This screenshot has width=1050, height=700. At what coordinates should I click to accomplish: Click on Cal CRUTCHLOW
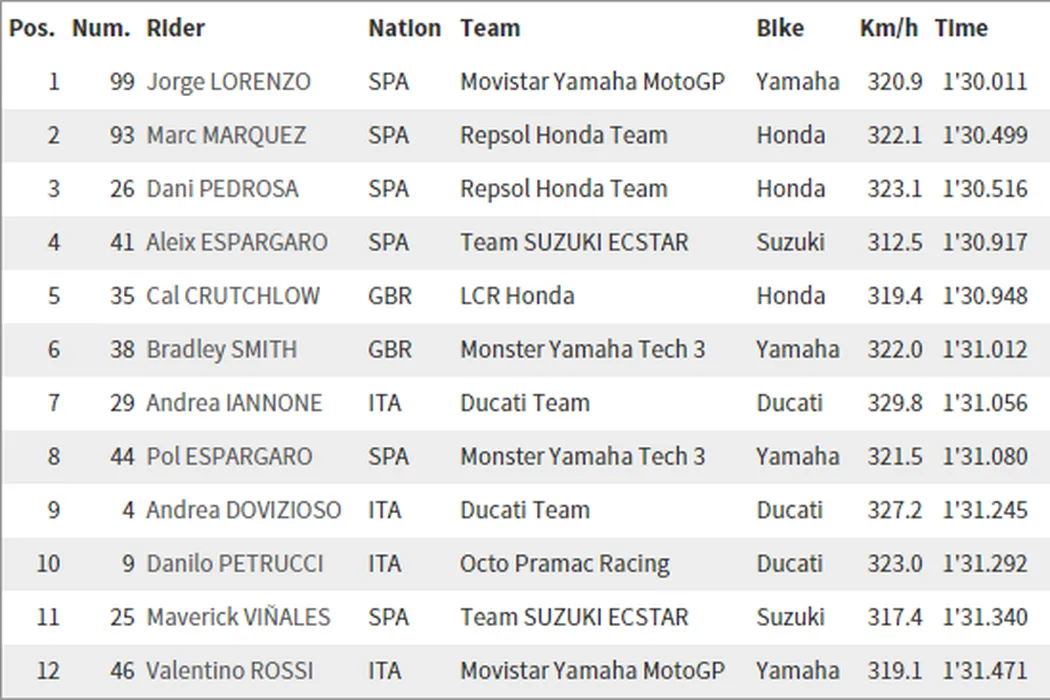[x=233, y=296]
